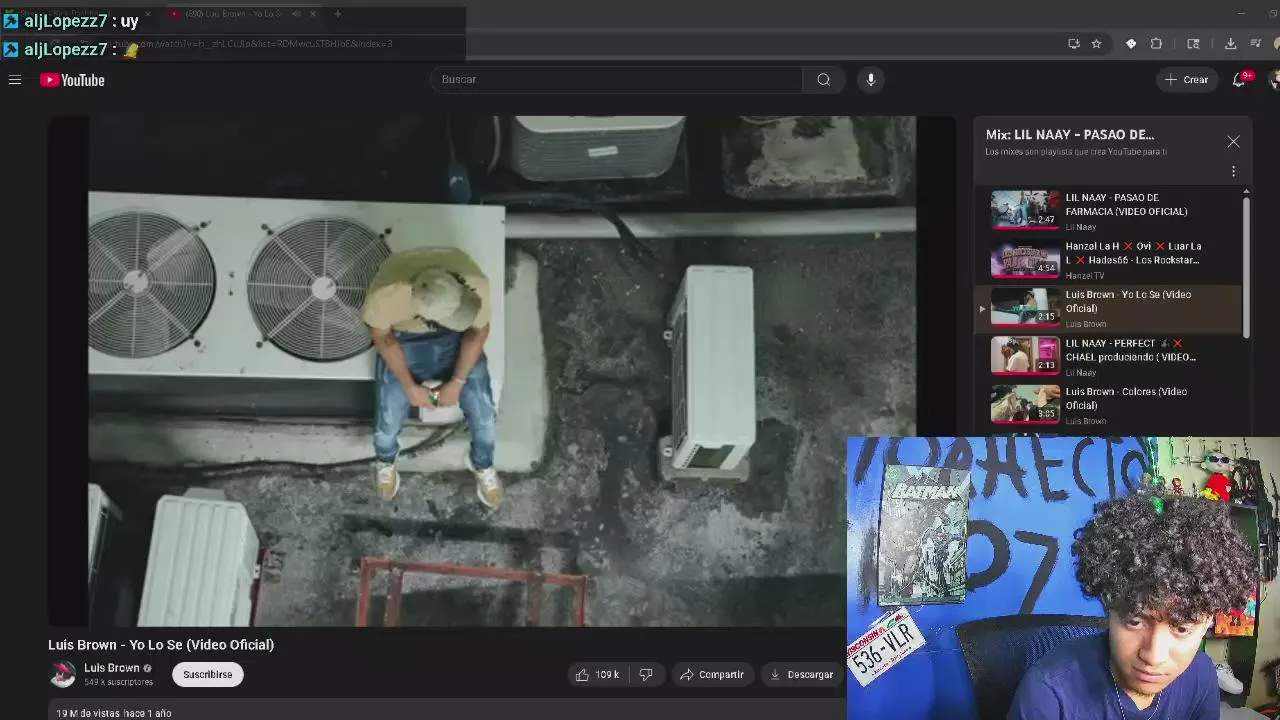This screenshot has height=720, width=1280.
Task: Click the install app icon in address bar
Action: 1074,44
